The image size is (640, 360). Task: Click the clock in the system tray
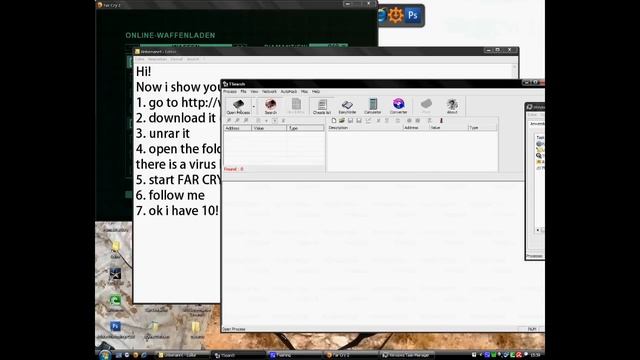point(536,355)
